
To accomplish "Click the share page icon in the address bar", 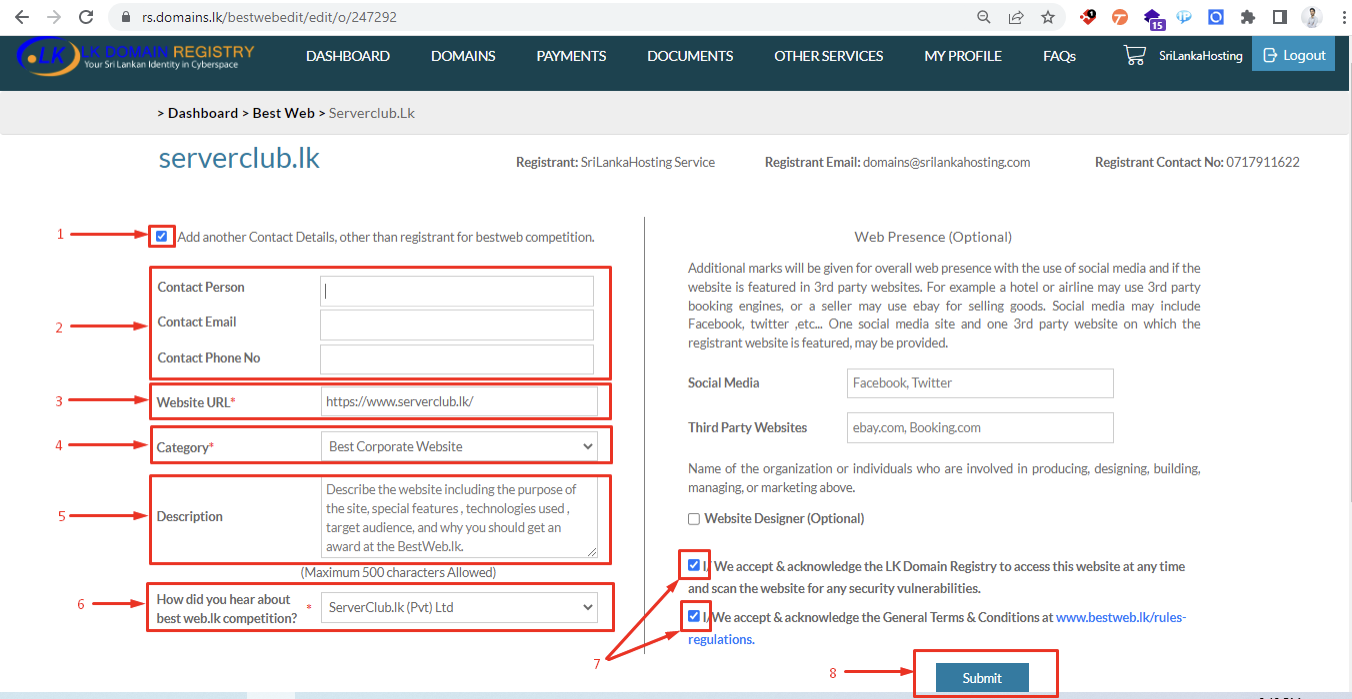I will (x=1016, y=17).
